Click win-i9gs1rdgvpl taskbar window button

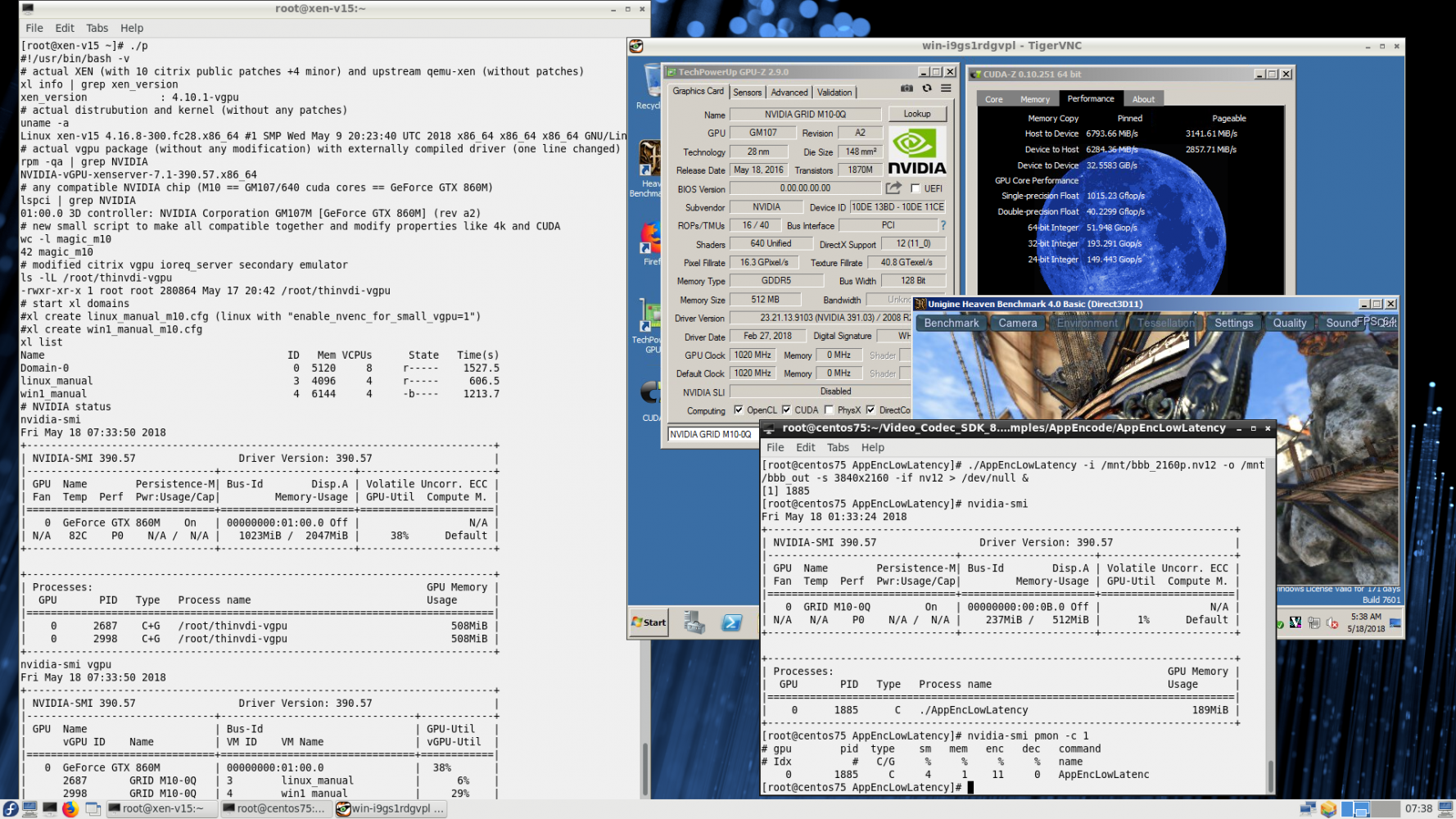[391, 809]
